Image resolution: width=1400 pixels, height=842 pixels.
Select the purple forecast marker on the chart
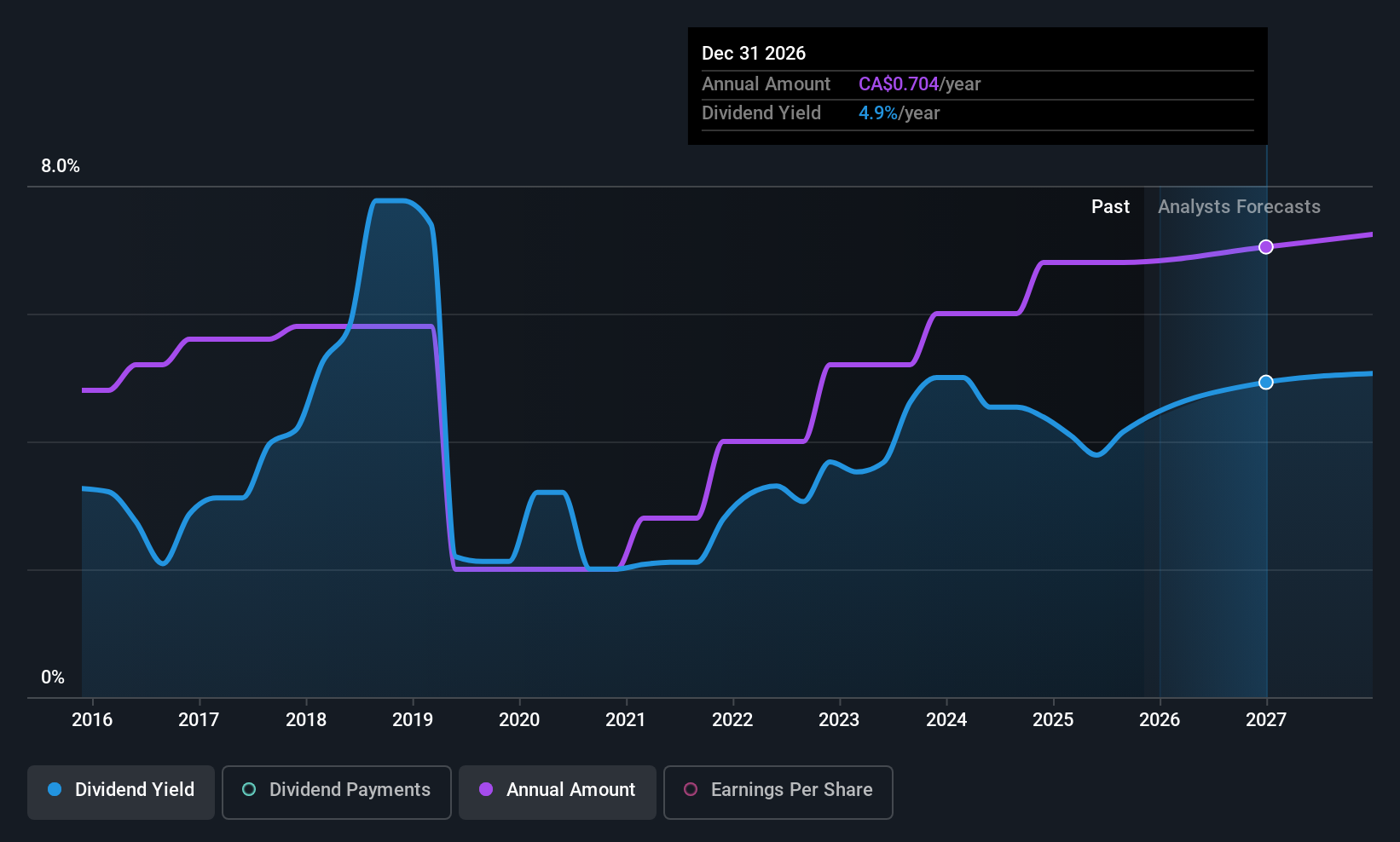coord(1265,246)
